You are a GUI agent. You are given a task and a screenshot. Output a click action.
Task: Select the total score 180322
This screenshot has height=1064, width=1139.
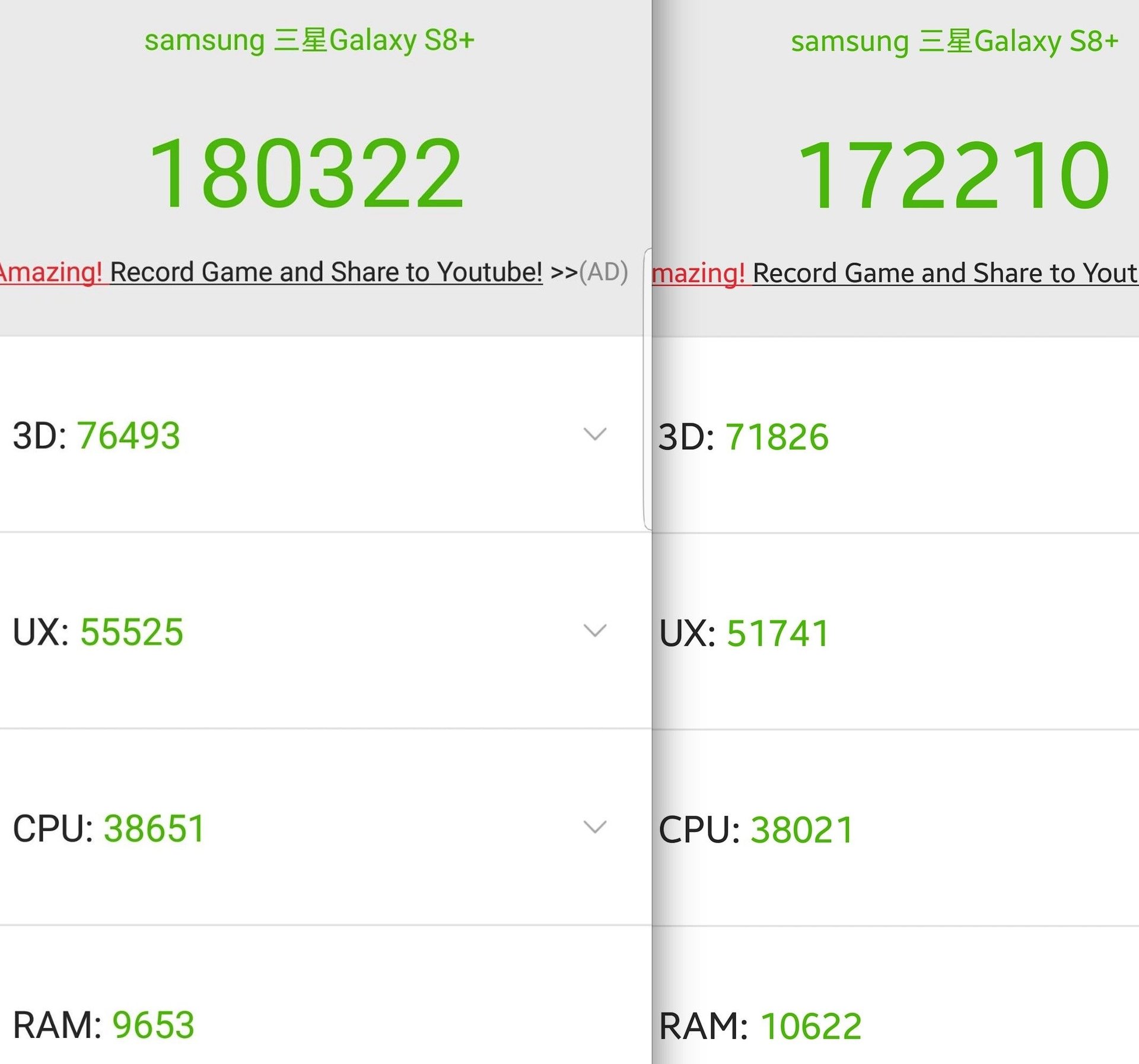pyautogui.click(x=306, y=173)
